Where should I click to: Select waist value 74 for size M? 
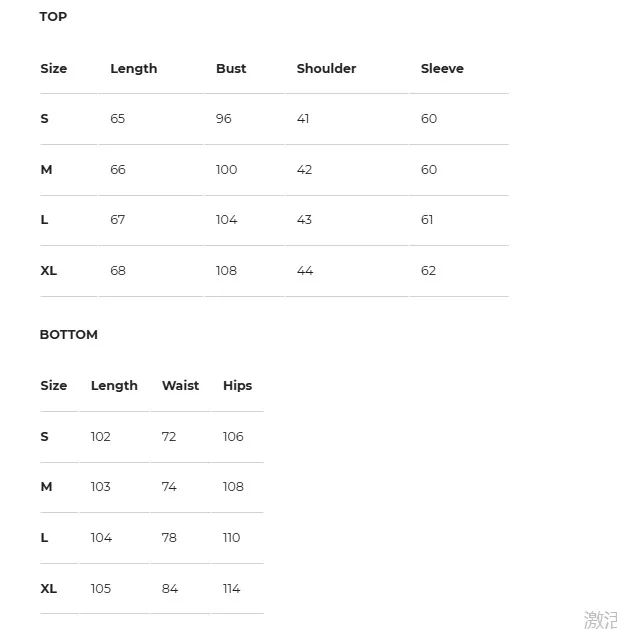pos(169,487)
